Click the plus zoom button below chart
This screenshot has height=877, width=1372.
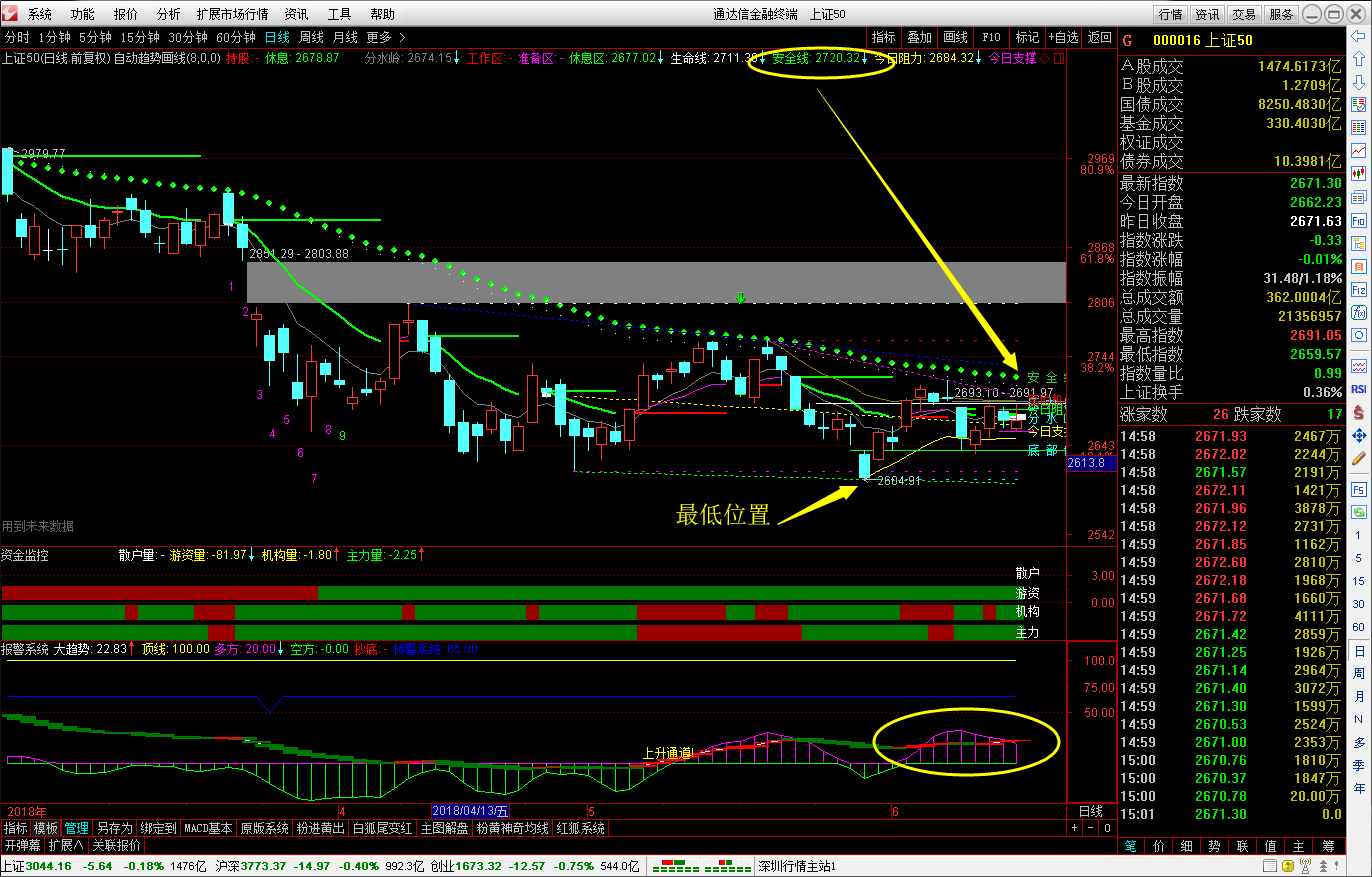[x=1075, y=828]
